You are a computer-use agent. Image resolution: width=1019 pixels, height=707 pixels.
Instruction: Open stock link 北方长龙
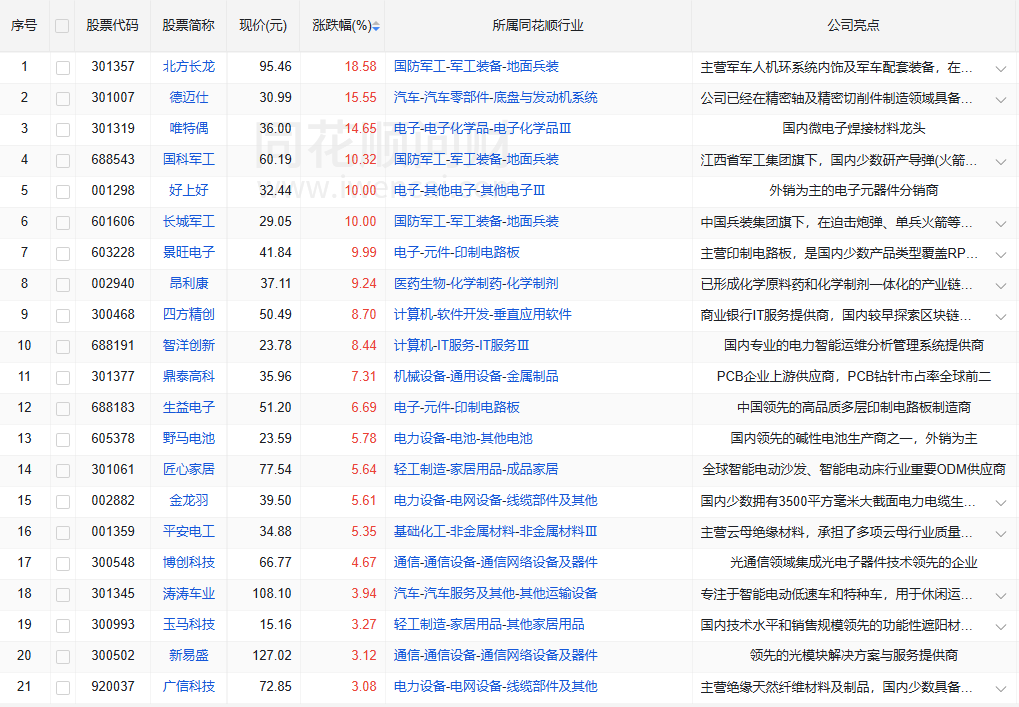188,66
